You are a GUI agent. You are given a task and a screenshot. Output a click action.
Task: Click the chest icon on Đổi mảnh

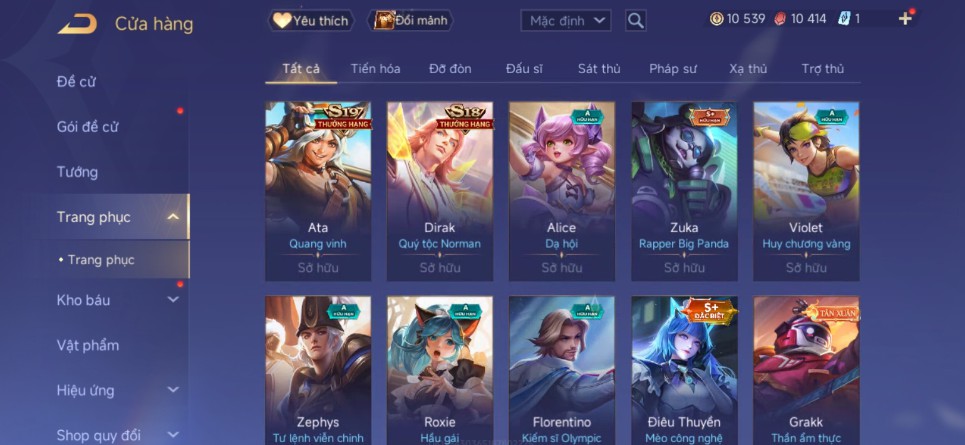384,20
